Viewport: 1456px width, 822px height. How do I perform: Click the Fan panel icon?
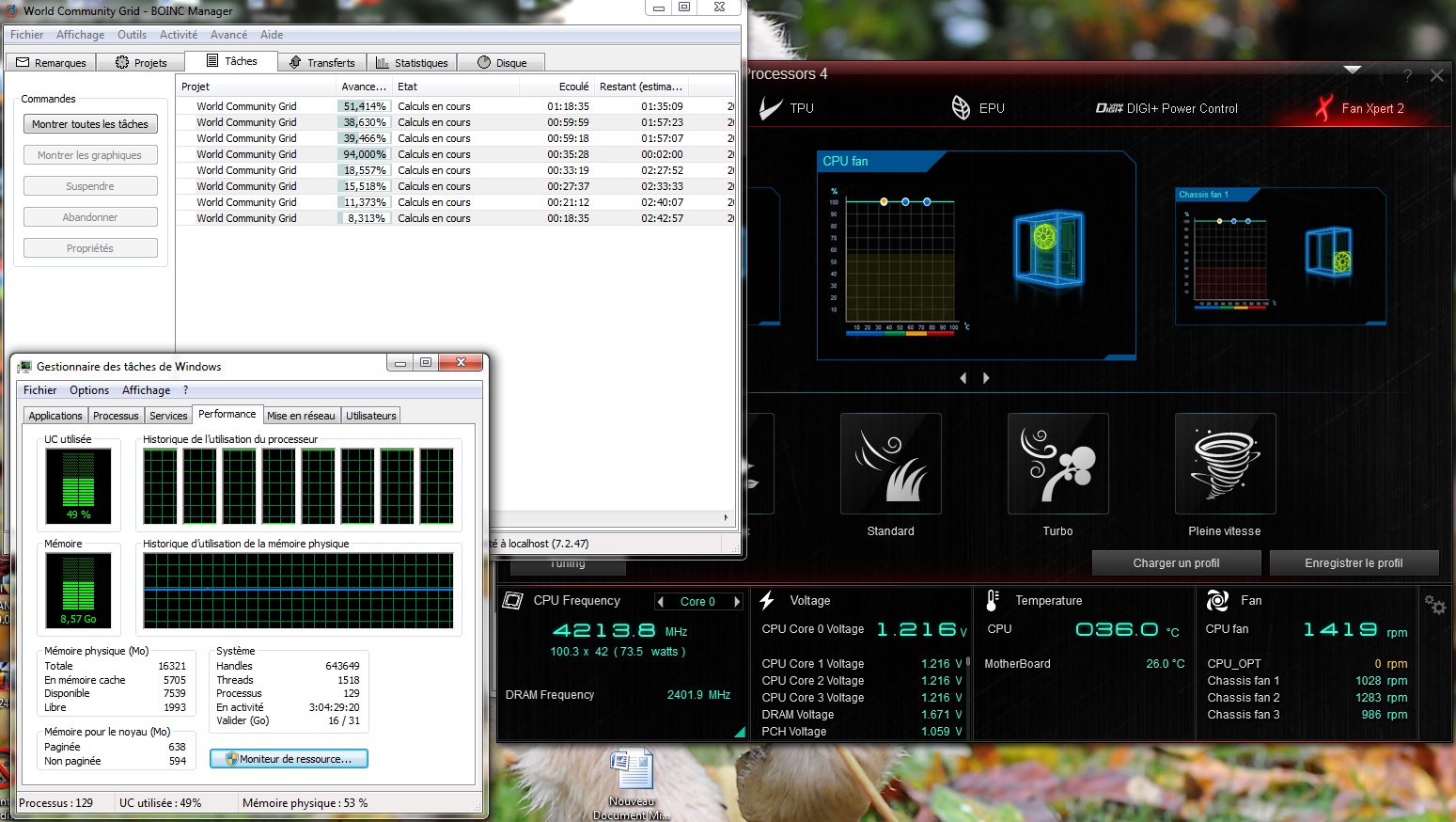tap(1217, 600)
